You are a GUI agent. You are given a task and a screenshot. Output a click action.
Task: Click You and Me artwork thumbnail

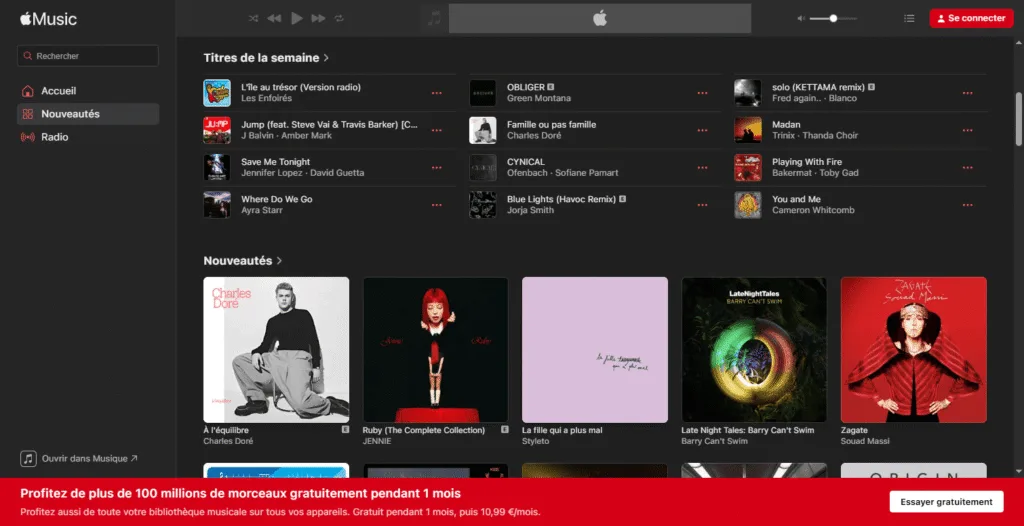coord(748,205)
